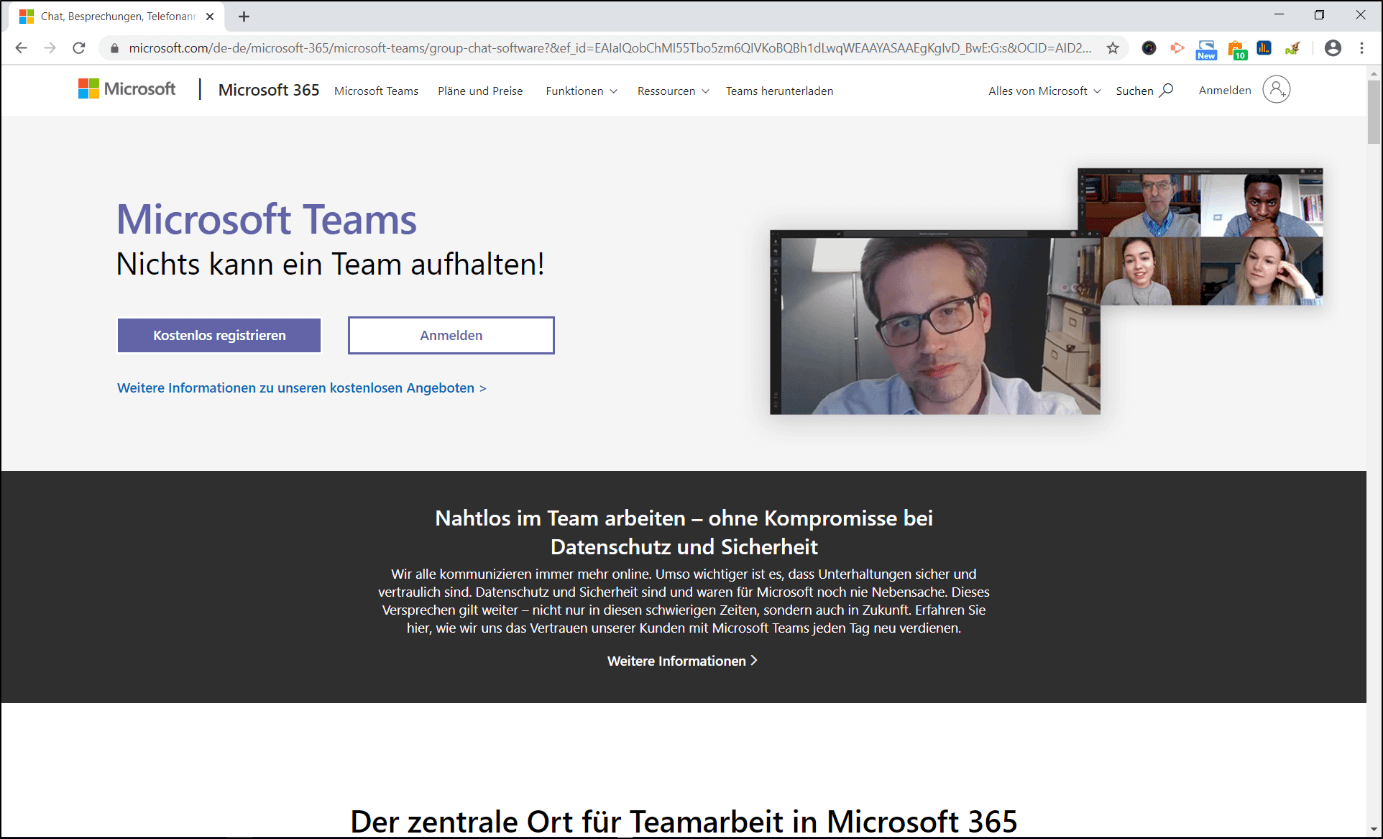Click the Microsoft favicon on the browser tab
This screenshot has height=839, width=1383.
coord(27,16)
